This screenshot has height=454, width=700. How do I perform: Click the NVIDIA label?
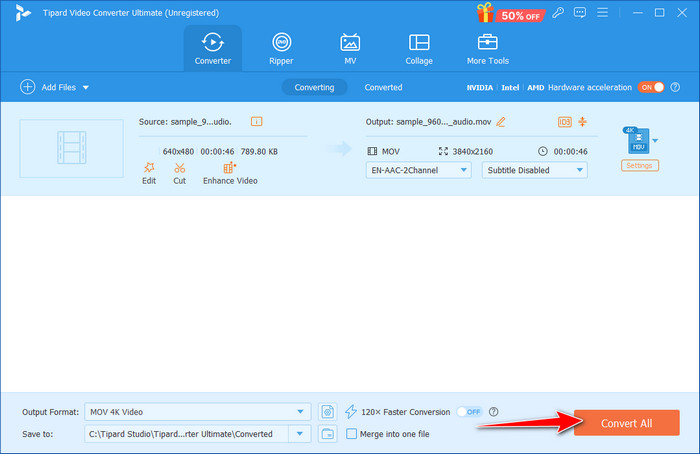[x=479, y=87]
